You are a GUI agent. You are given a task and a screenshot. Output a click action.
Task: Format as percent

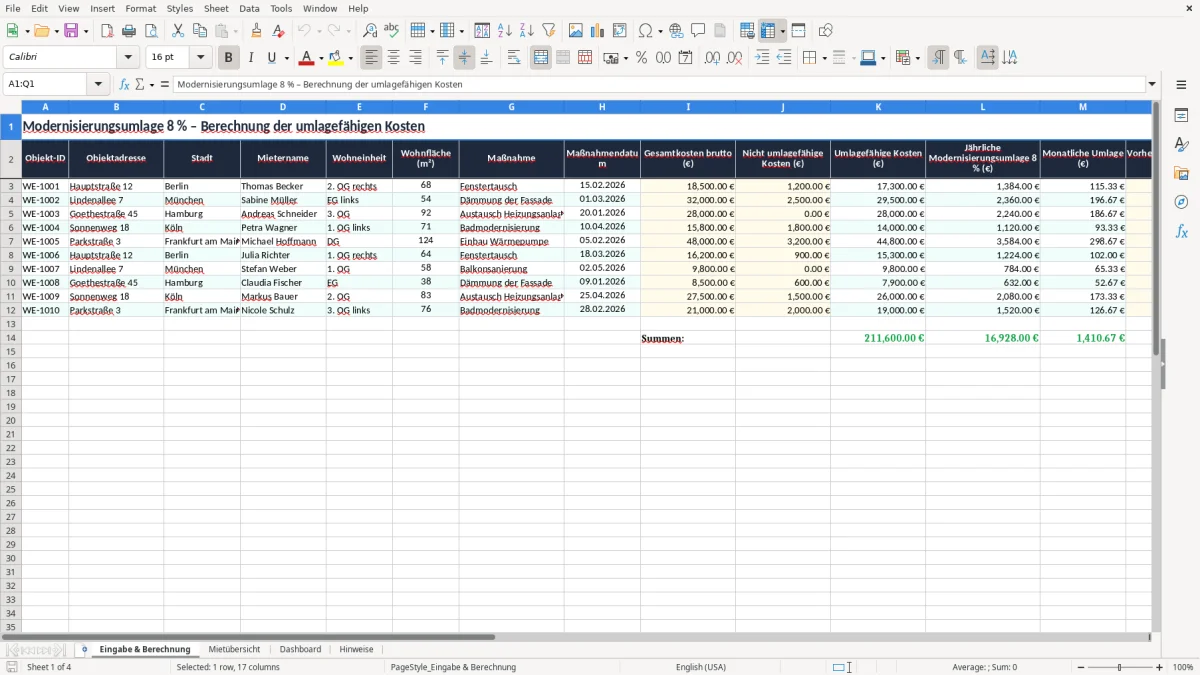tap(641, 58)
